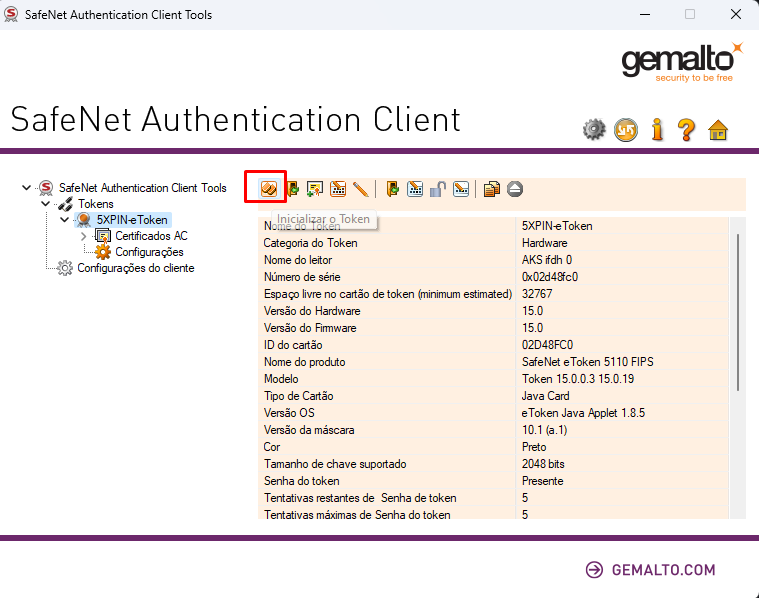Open help with question mark icon
The height and width of the screenshot is (598, 759).
(x=686, y=129)
